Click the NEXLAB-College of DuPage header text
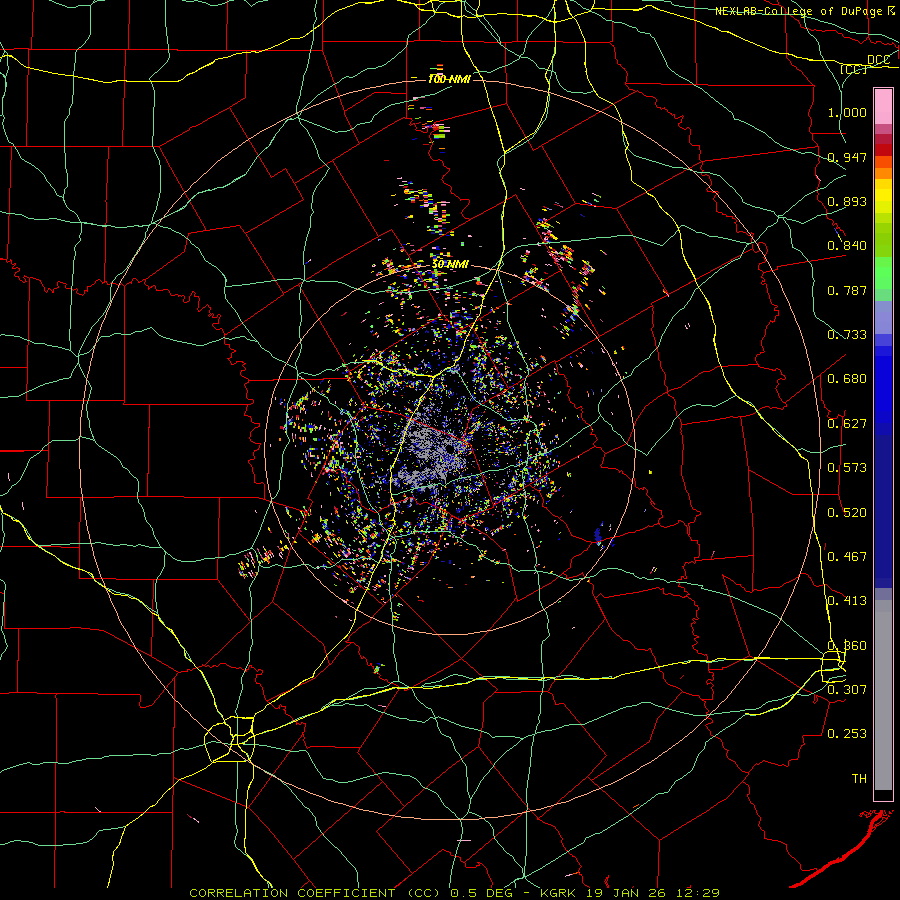This screenshot has height=900, width=900. pyautogui.click(x=798, y=11)
